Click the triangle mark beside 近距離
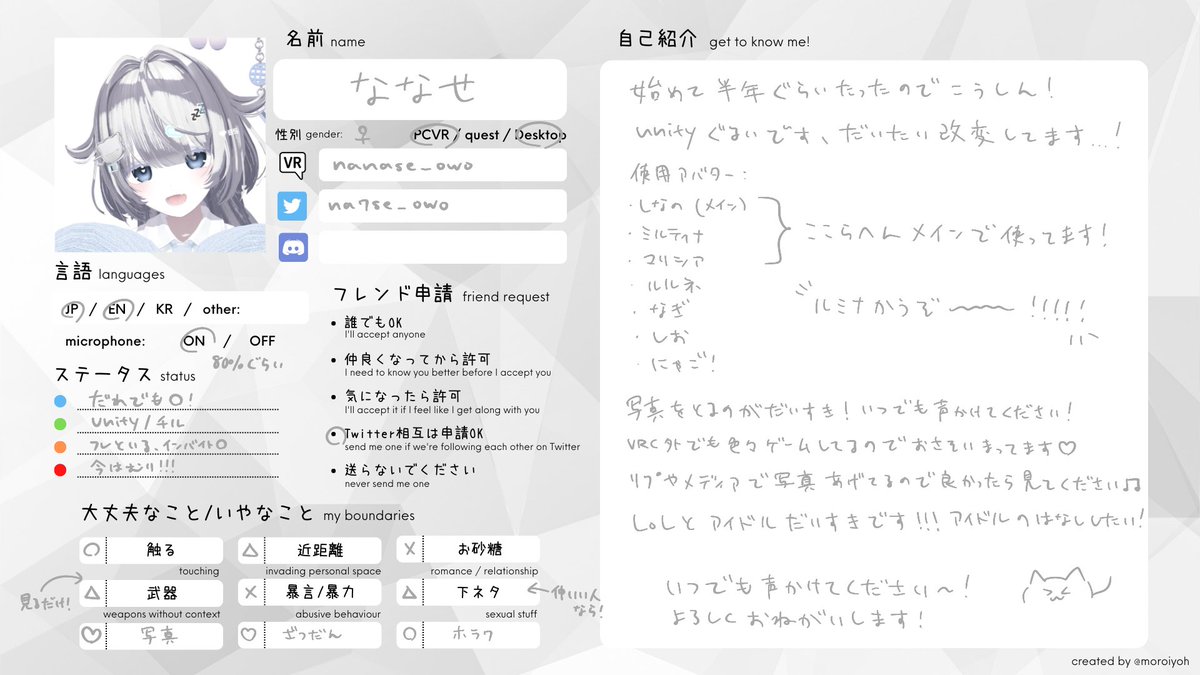This screenshot has height=675, width=1200. click(250, 550)
